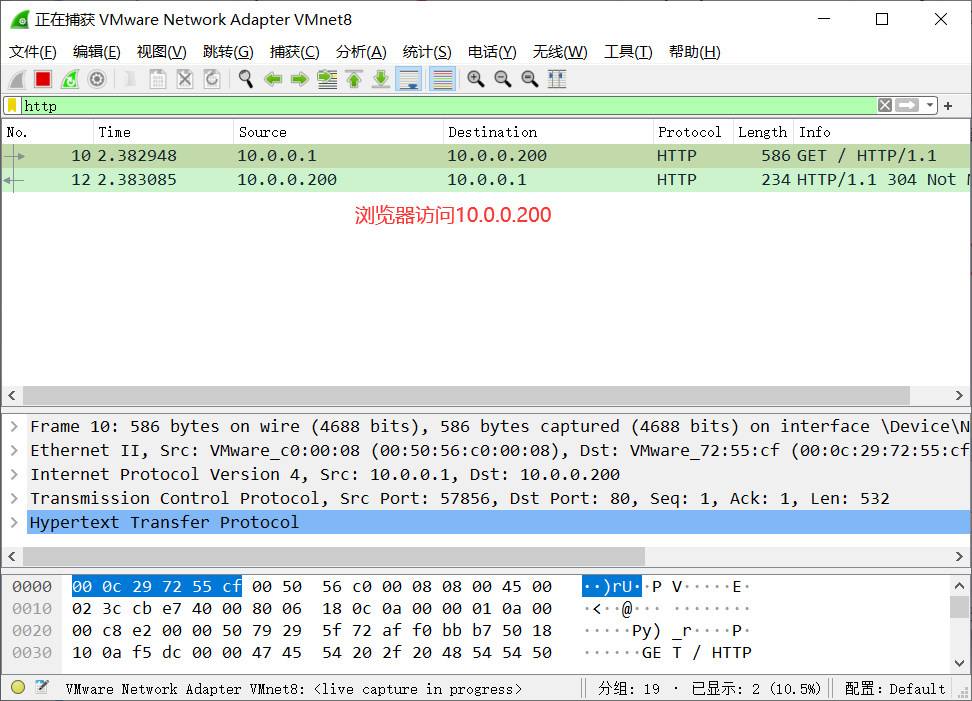Sort by the Destination column header
The width and height of the screenshot is (972, 701).
tap(548, 132)
